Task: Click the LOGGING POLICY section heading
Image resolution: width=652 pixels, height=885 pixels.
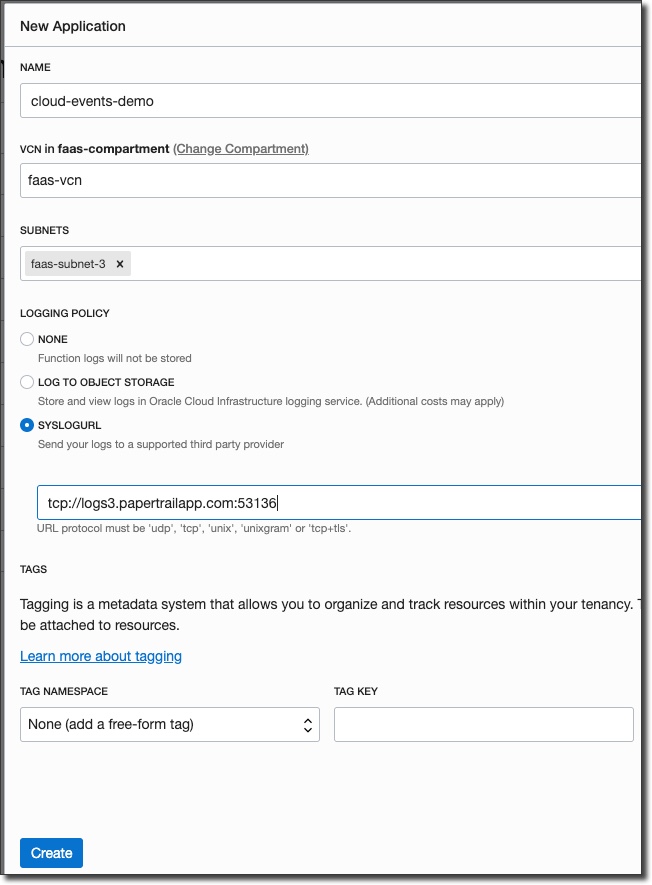Action: [65, 313]
